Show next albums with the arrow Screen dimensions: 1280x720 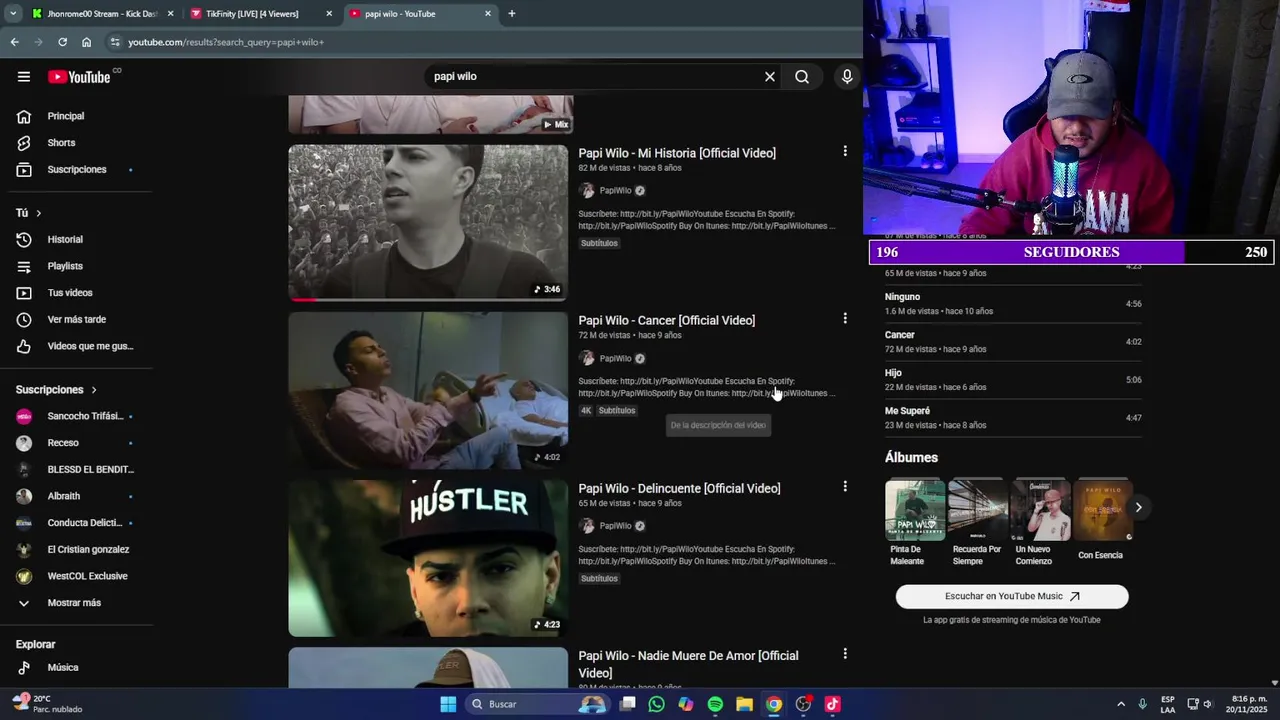(1138, 508)
